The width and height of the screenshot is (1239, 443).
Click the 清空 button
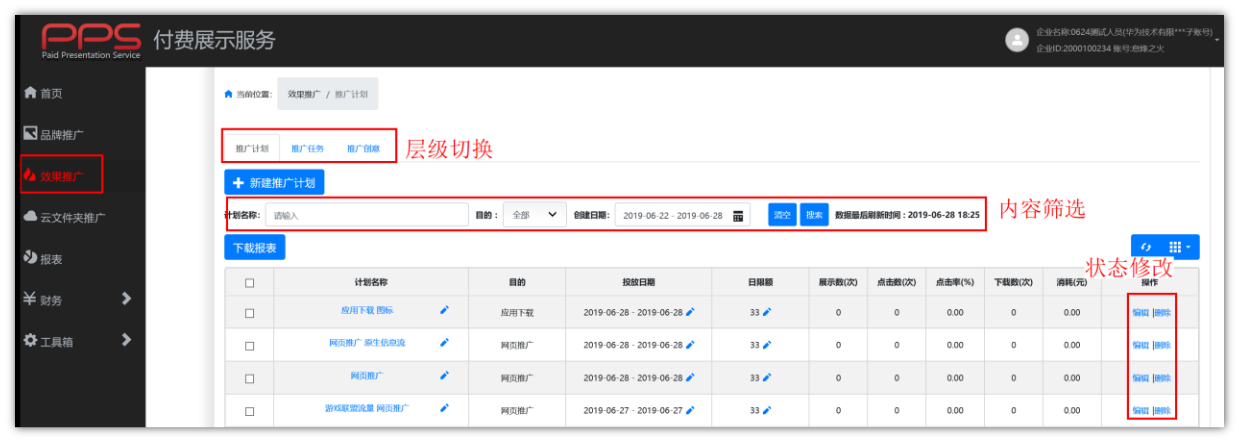782,215
